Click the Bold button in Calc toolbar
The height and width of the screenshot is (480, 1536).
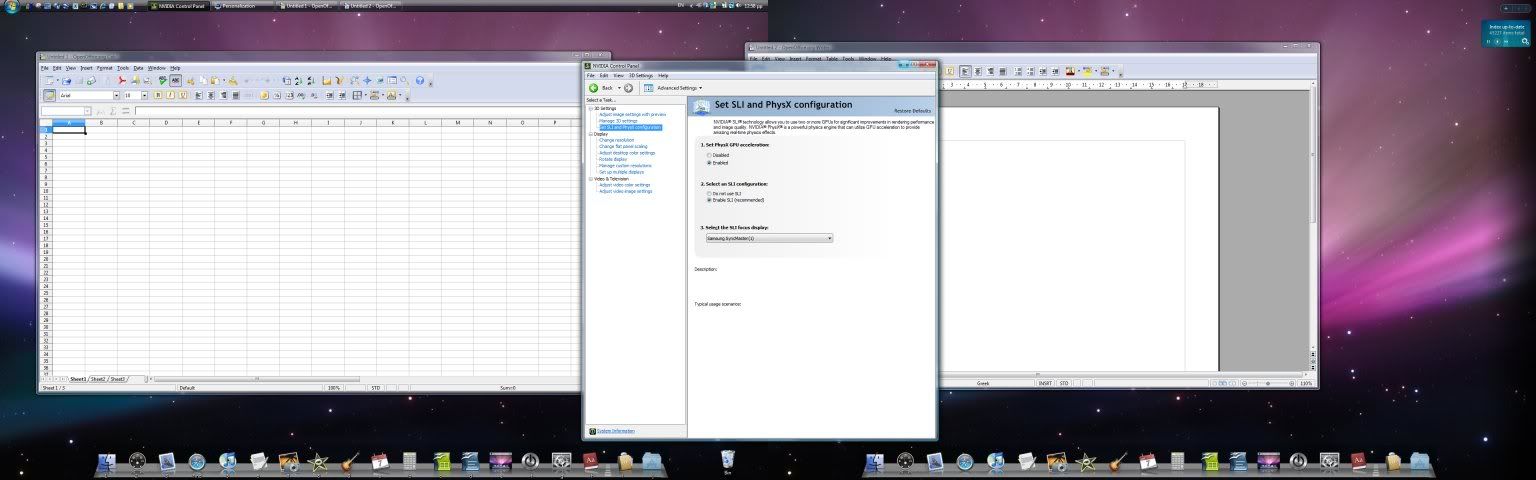(x=158, y=95)
